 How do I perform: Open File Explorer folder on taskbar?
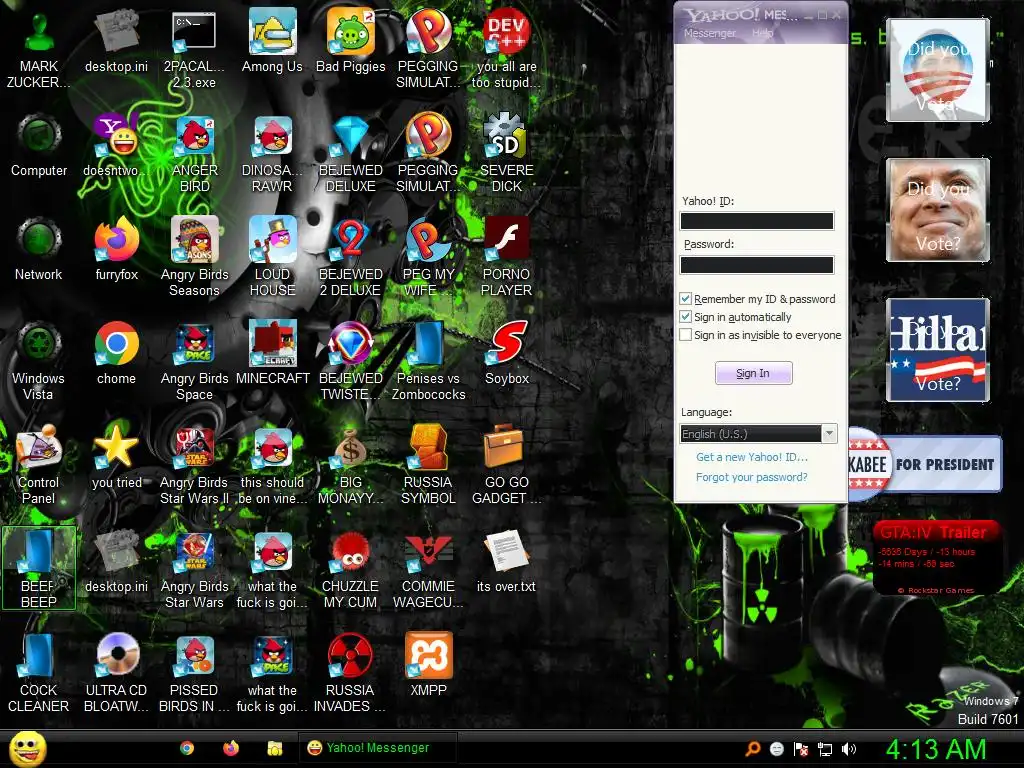pyautogui.click(x=275, y=748)
